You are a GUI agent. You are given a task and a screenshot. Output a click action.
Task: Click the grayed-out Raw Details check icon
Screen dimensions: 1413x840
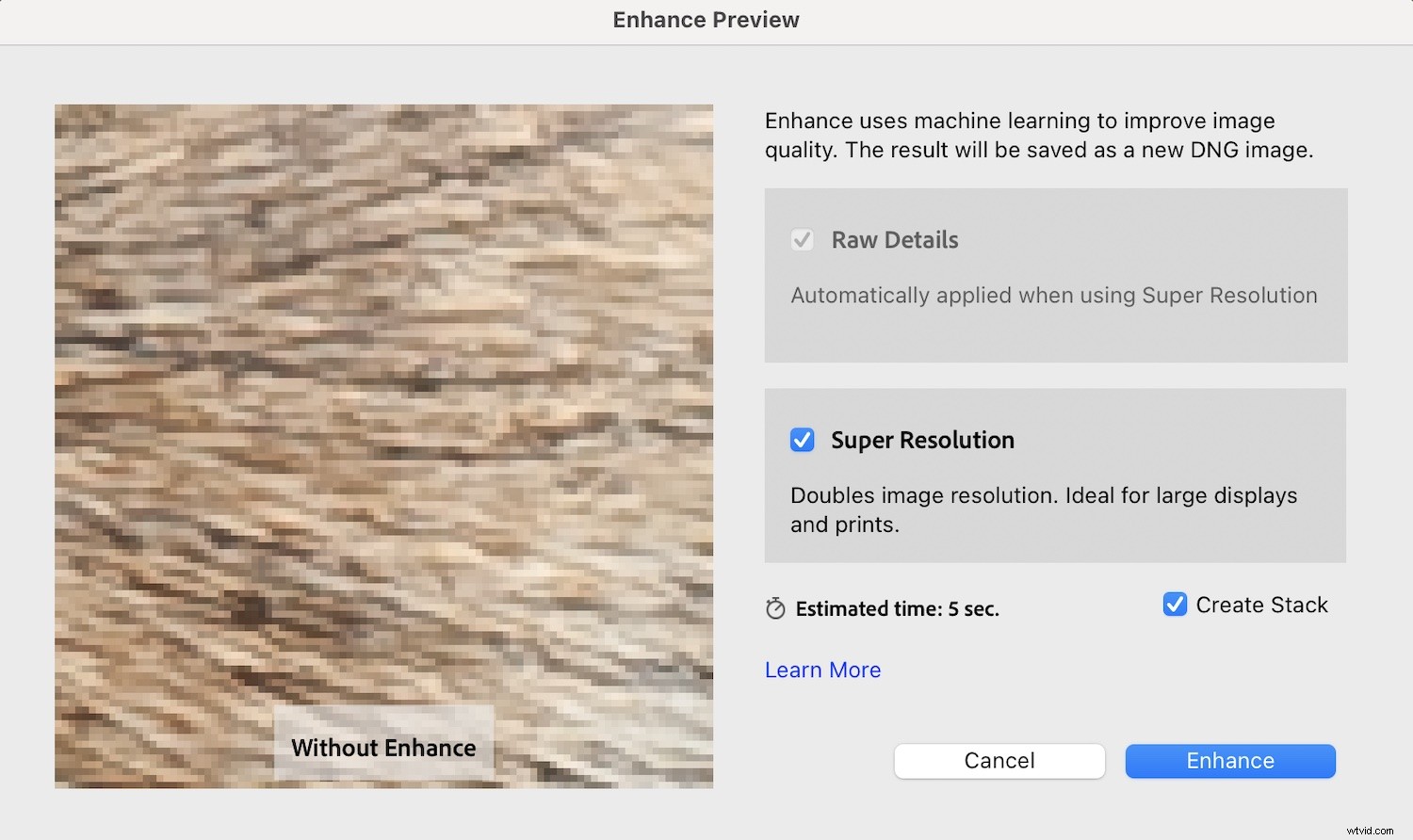click(x=802, y=239)
